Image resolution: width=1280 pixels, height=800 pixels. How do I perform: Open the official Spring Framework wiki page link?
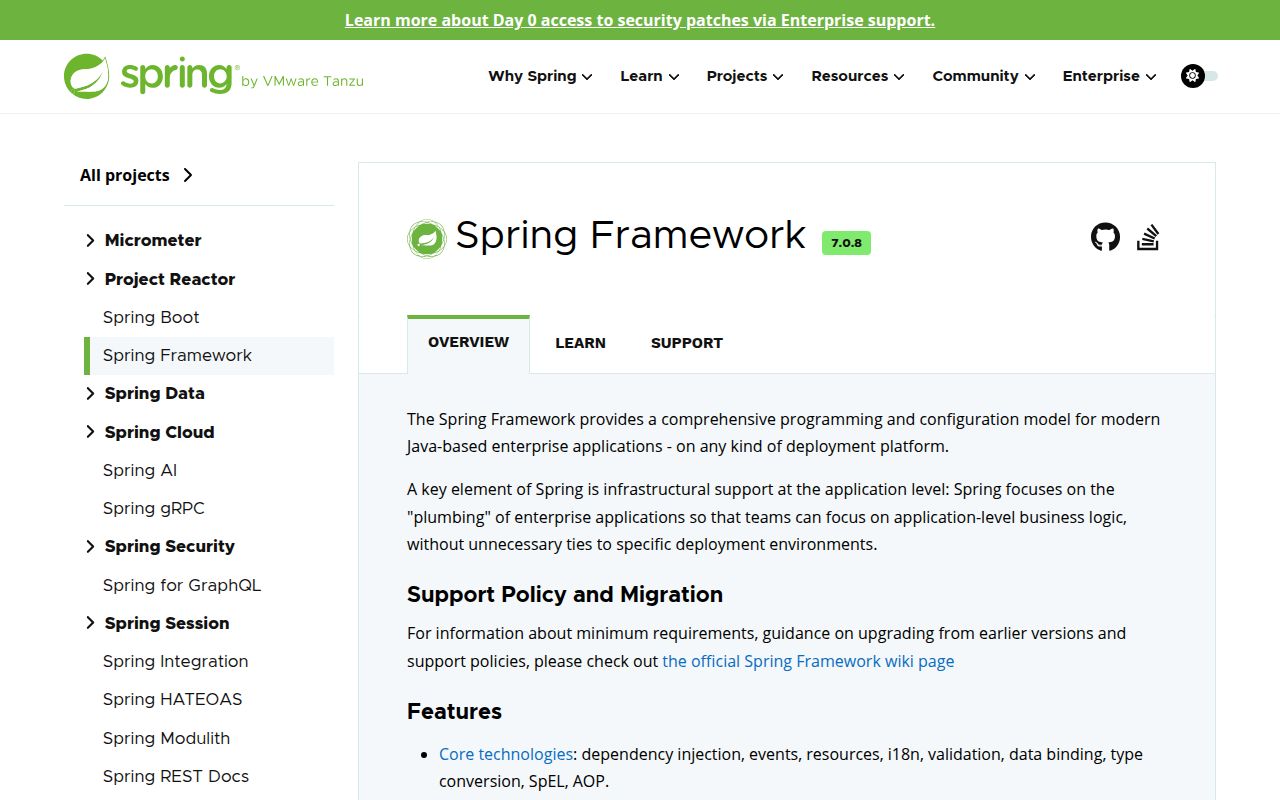coord(808,661)
